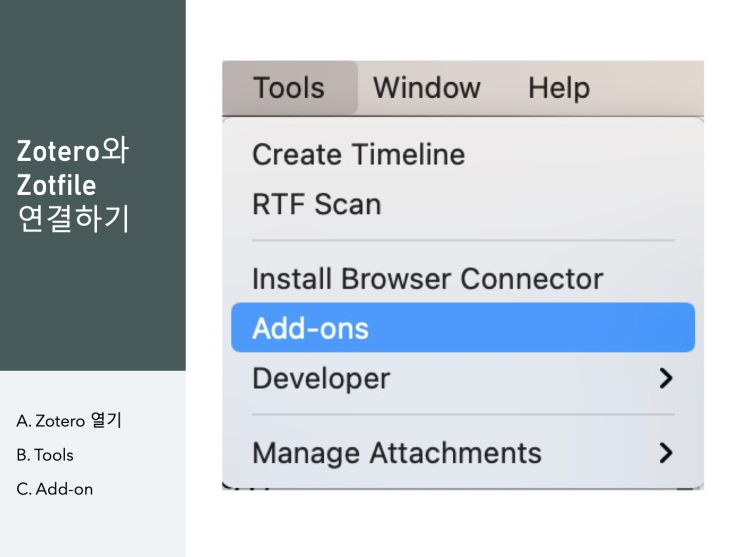
Task: Click Install Browser Connector
Action: (x=463, y=278)
